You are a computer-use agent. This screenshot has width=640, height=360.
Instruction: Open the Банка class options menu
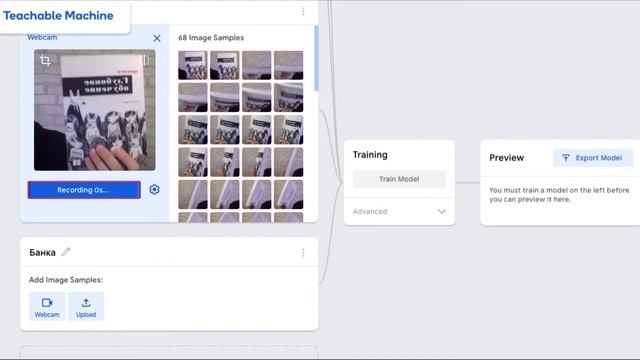point(303,253)
